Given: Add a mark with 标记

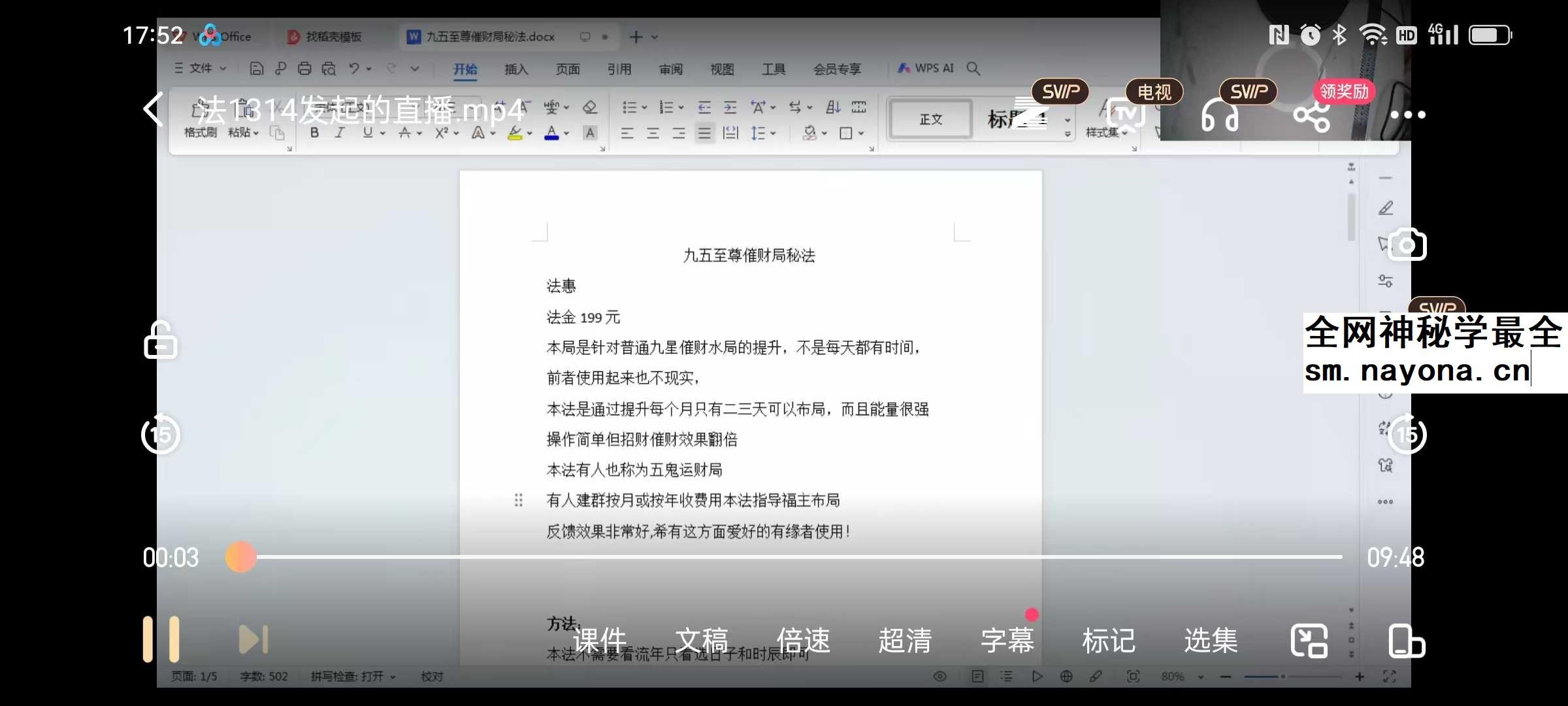Looking at the screenshot, I should click(x=1109, y=641).
